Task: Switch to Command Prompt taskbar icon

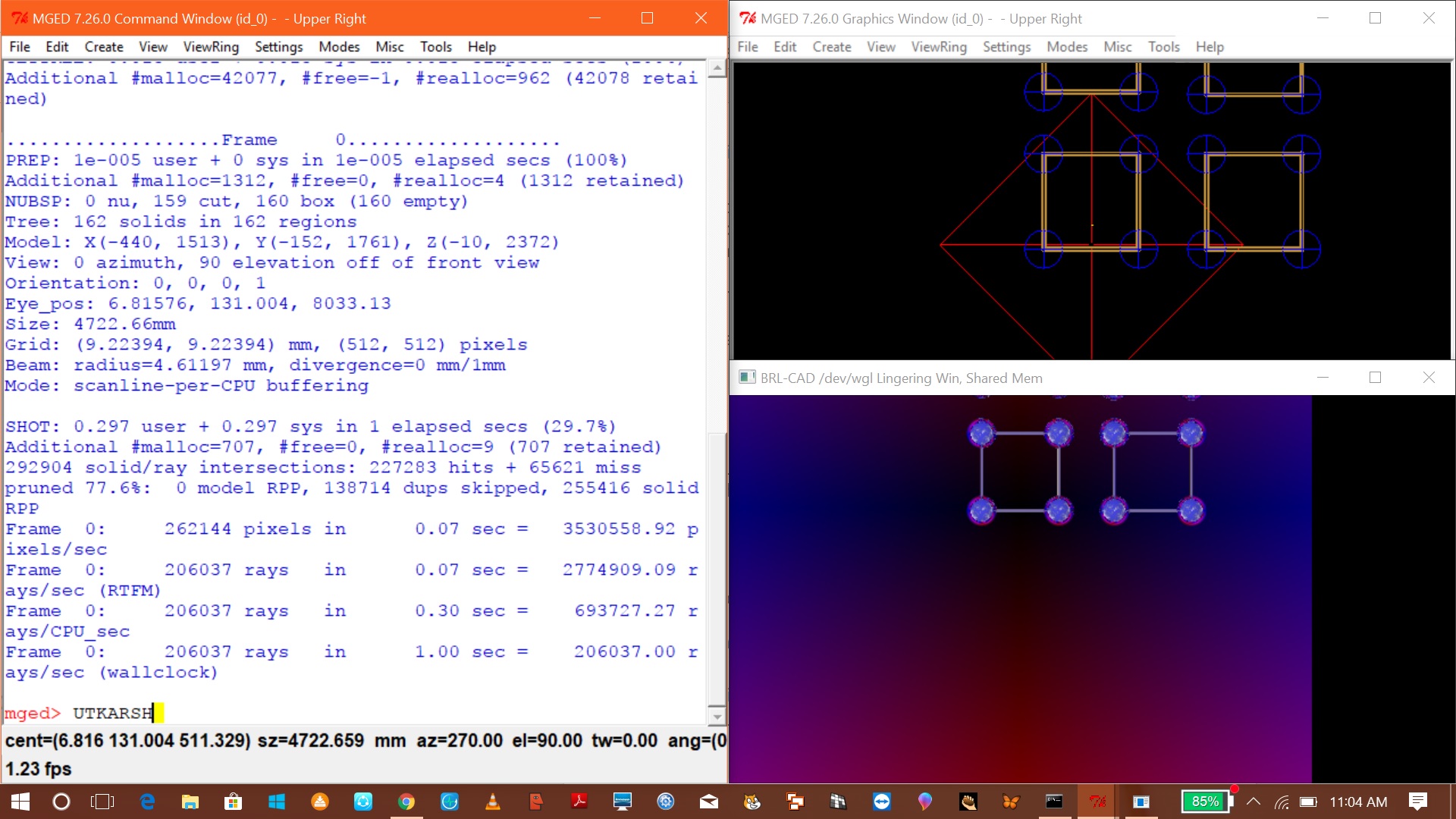Action: [x=1054, y=802]
